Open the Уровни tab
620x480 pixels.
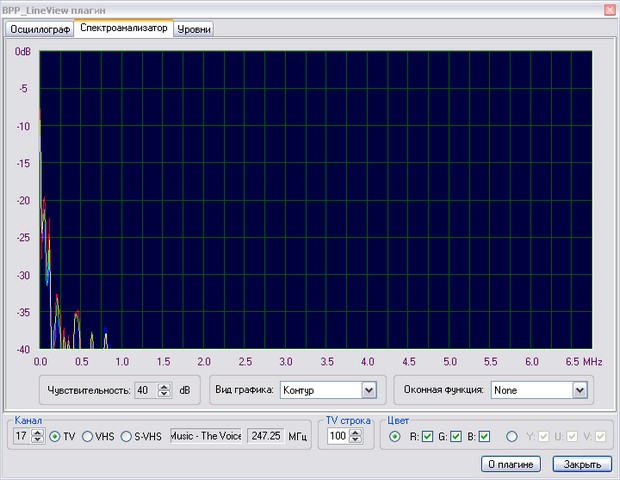(193, 29)
